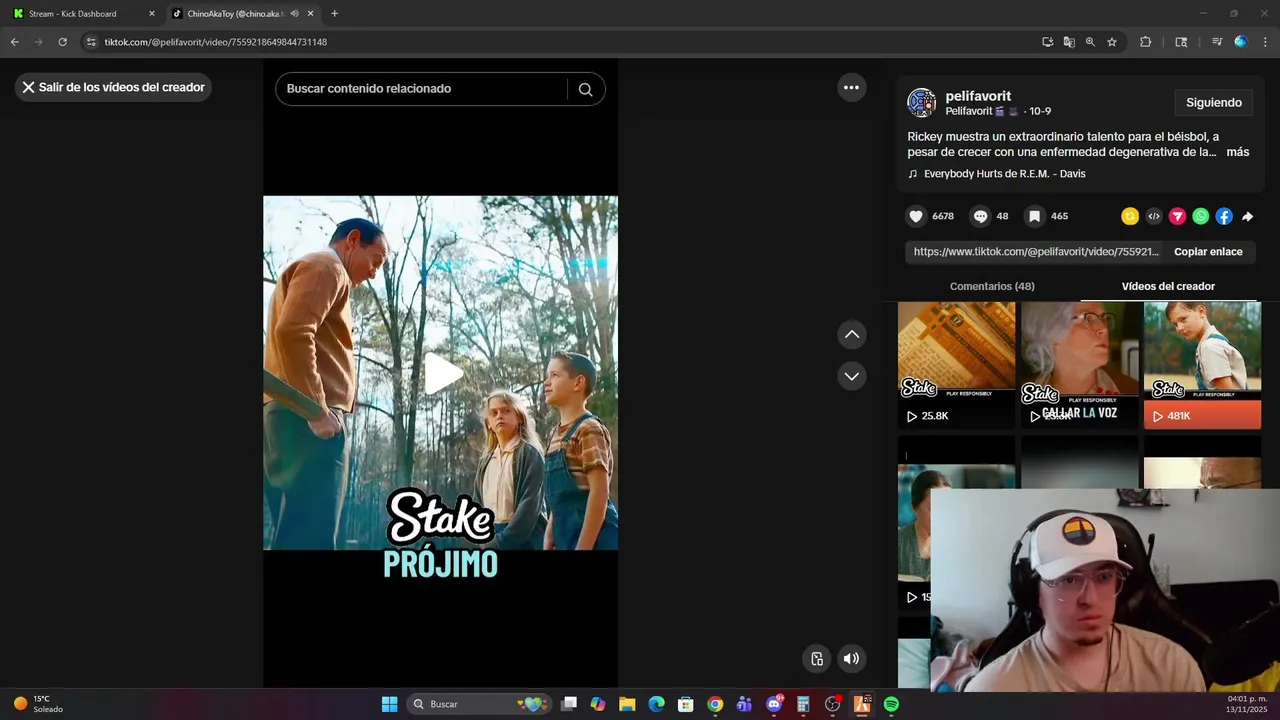Launch Copilot from the taskbar
The width and height of the screenshot is (1280, 720).
598,704
